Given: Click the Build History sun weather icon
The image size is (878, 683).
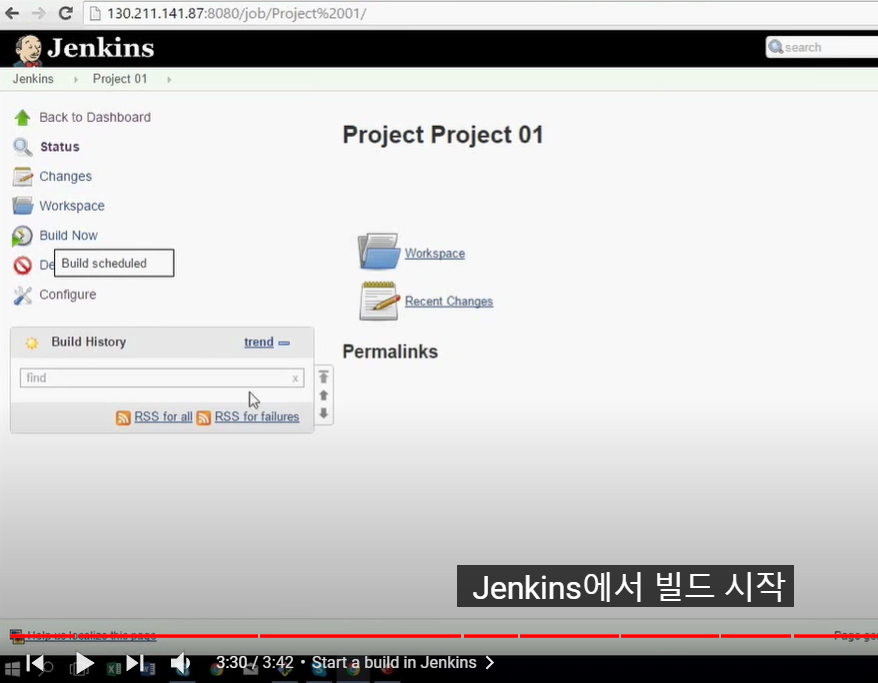Looking at the screenshot, I should (x=31, y=343).
